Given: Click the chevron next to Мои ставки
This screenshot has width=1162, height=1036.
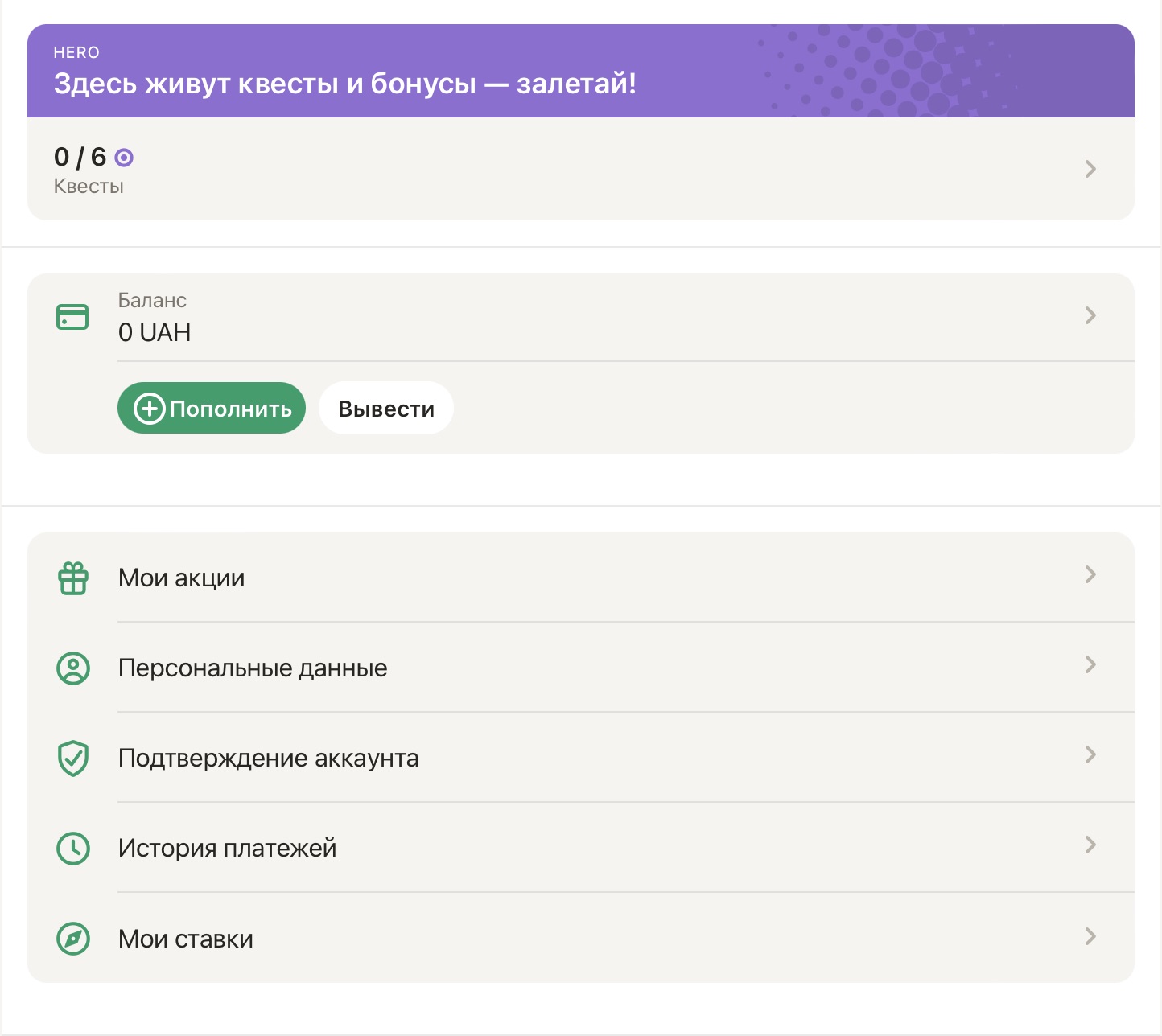Looking at the screenshot, I should (x=1090, y=936).
